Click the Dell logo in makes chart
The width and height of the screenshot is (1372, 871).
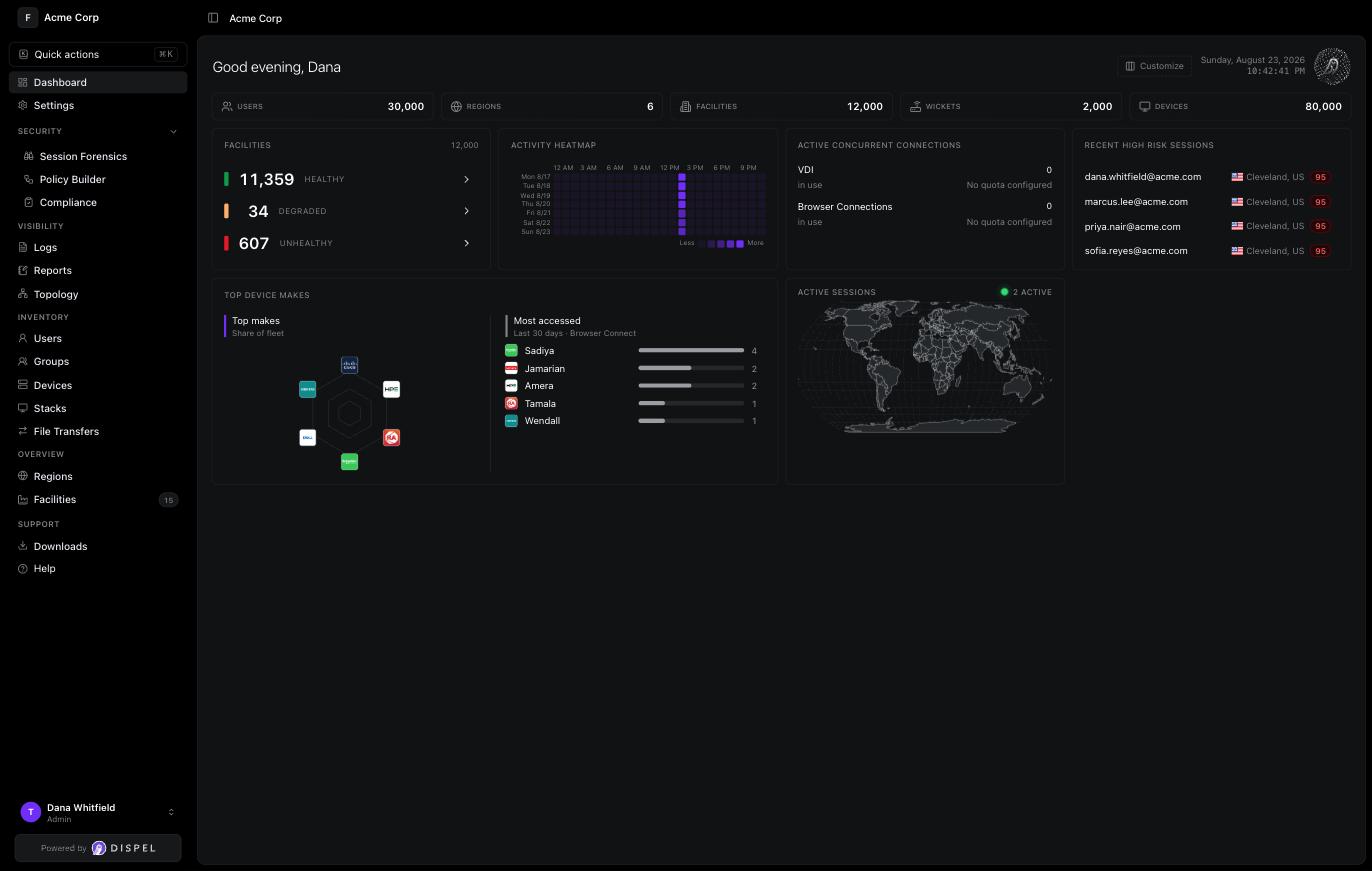pos(308,438)
